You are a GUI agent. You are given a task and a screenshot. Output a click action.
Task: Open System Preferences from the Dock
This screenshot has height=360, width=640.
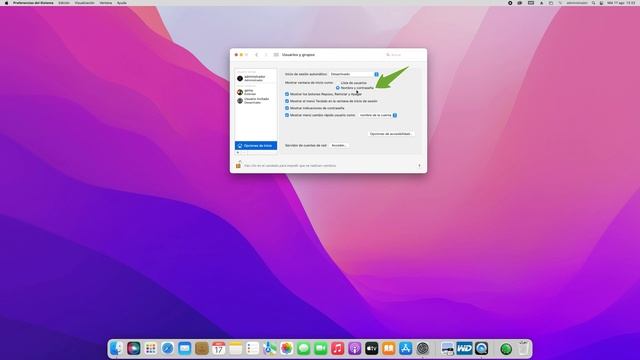pos(422,349)
